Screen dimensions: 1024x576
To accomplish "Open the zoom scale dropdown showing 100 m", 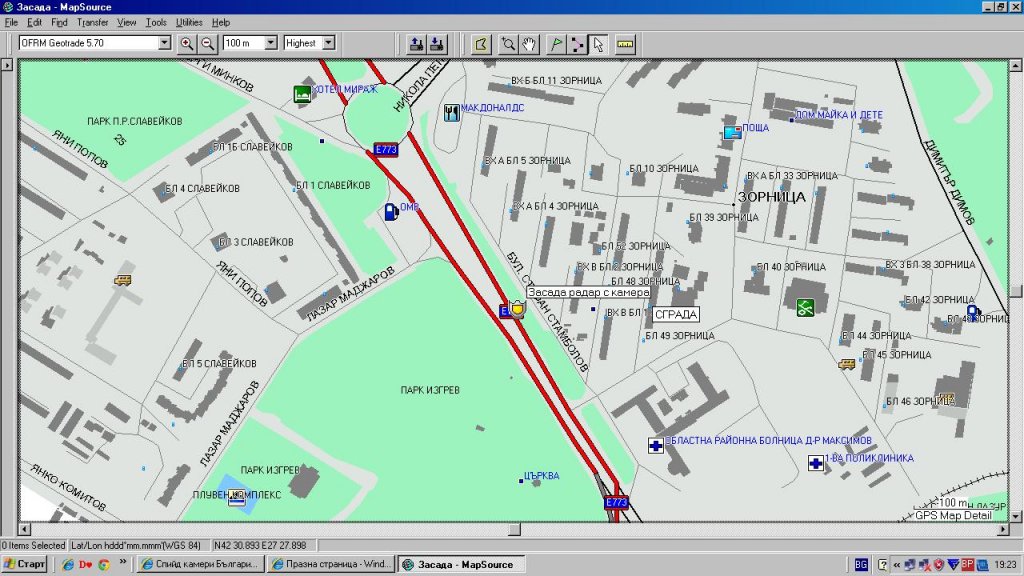I will [270, 43].
